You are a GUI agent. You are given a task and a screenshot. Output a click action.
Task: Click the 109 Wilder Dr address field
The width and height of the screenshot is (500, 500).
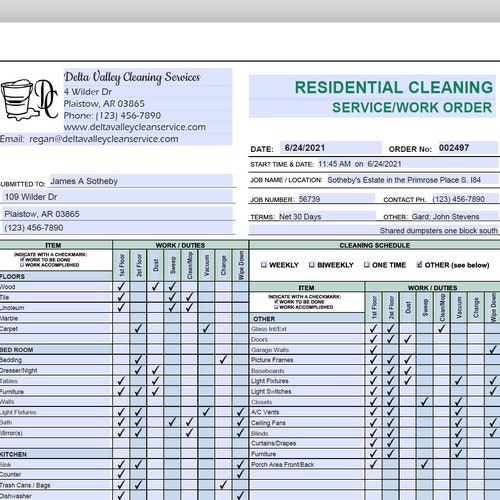(x=117, y=197)
